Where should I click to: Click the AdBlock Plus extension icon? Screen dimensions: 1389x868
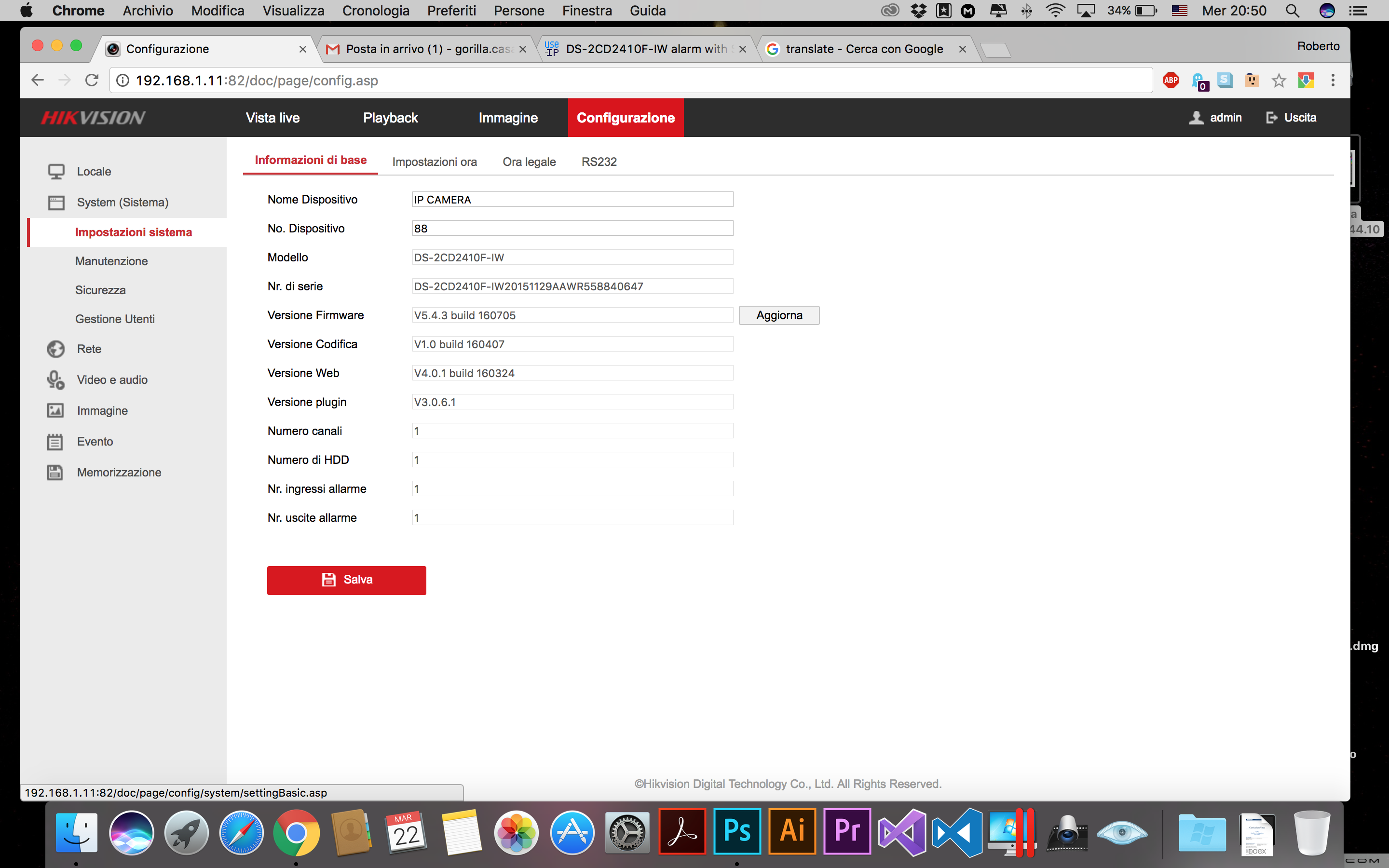pos(1171,81)
